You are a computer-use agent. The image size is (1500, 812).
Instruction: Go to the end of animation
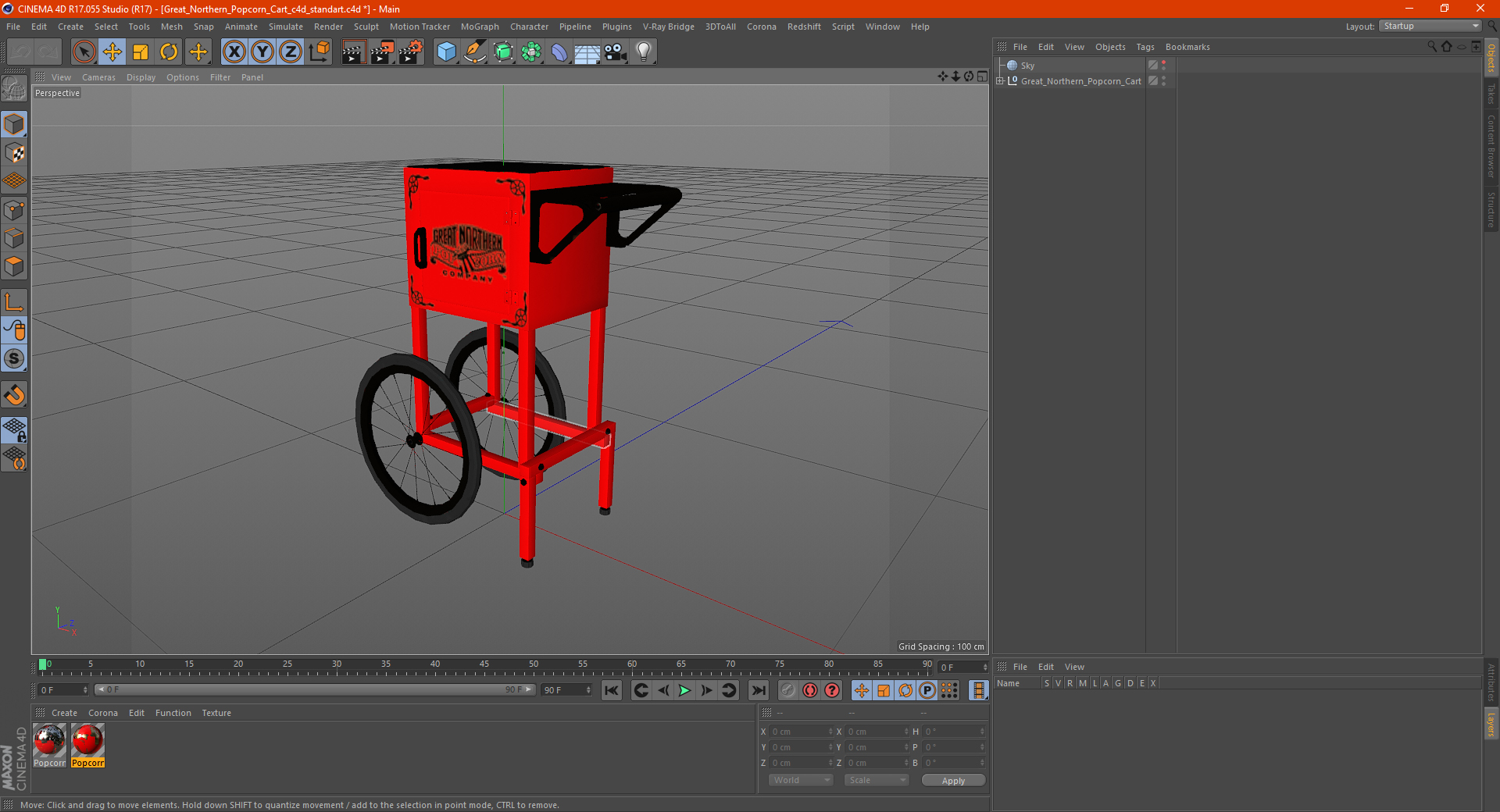pyautogui.click(x=758, y=690)
